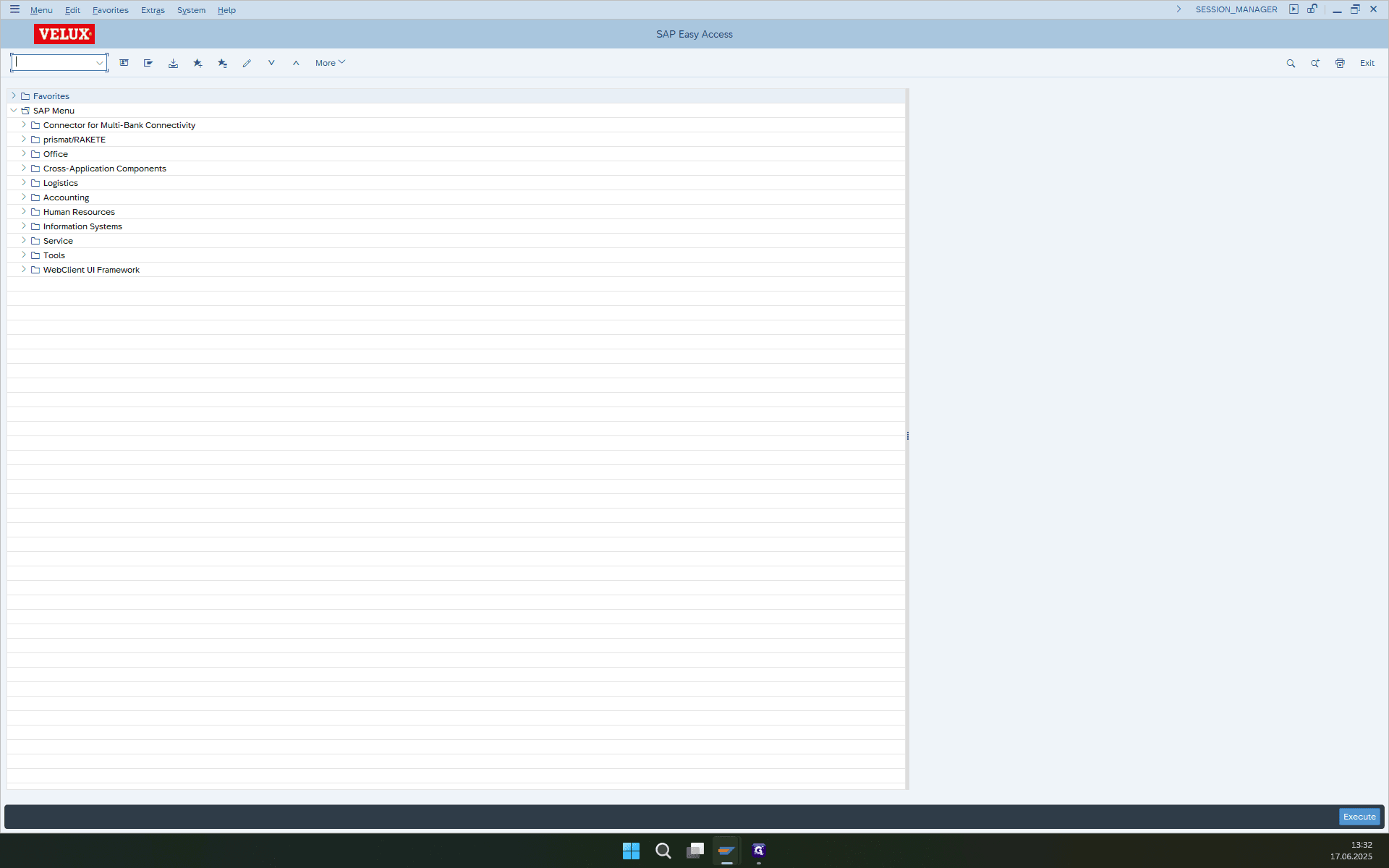Open Windows Start button

coord(631,851)
